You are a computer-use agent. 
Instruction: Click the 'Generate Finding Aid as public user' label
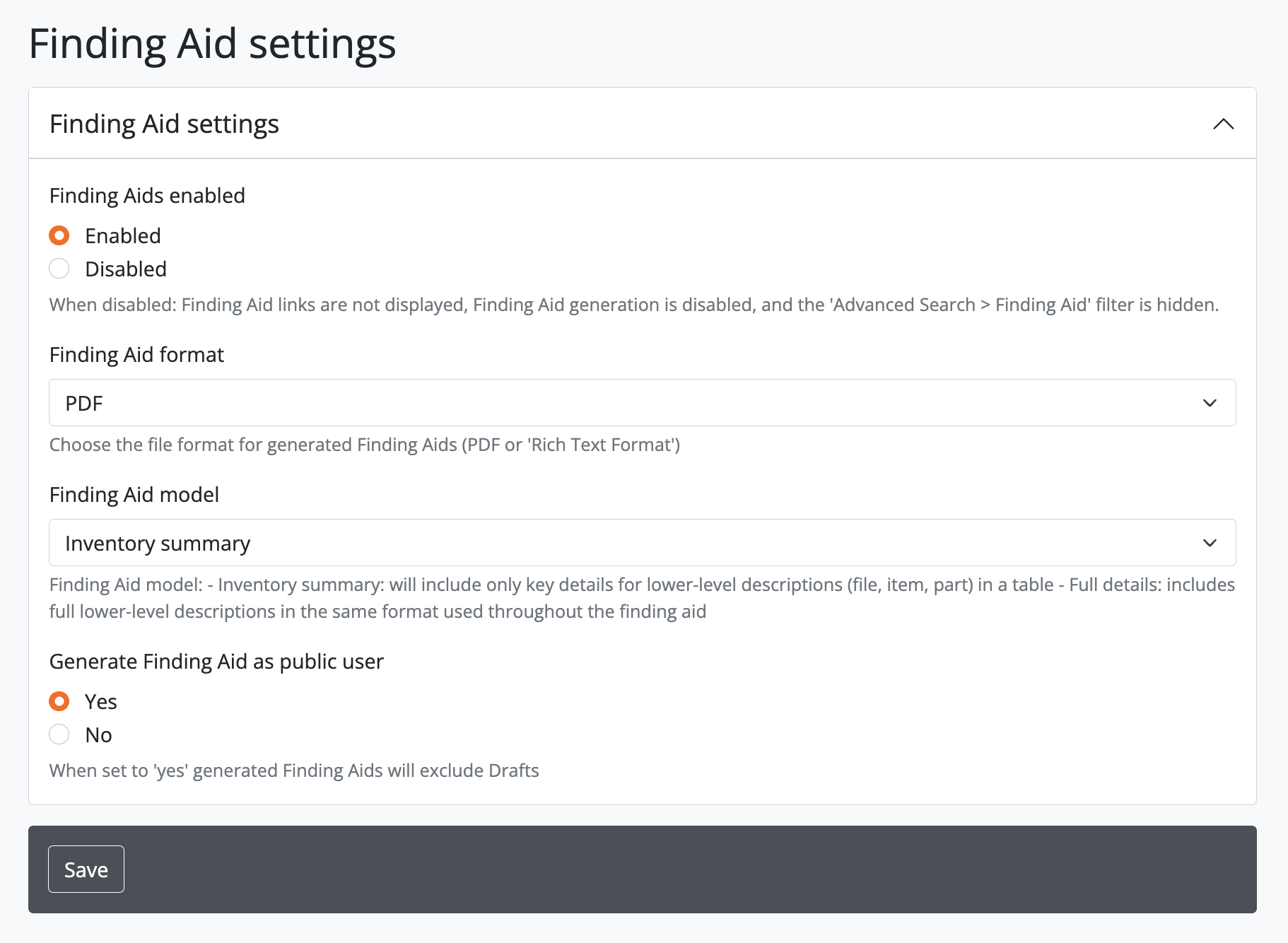[216, 662]
